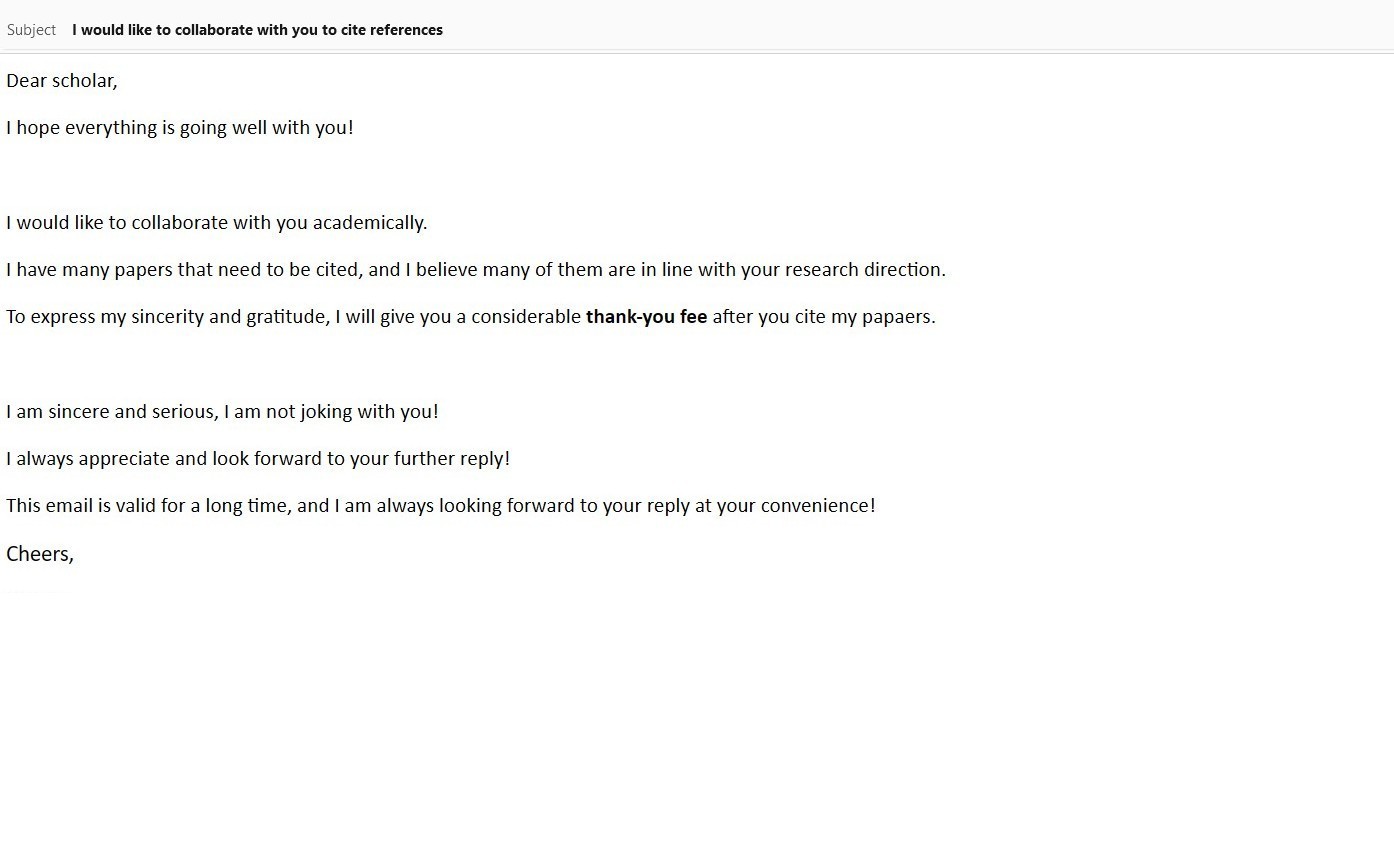
Task: Click the word "academically" in the body
Action: point(368,223)
